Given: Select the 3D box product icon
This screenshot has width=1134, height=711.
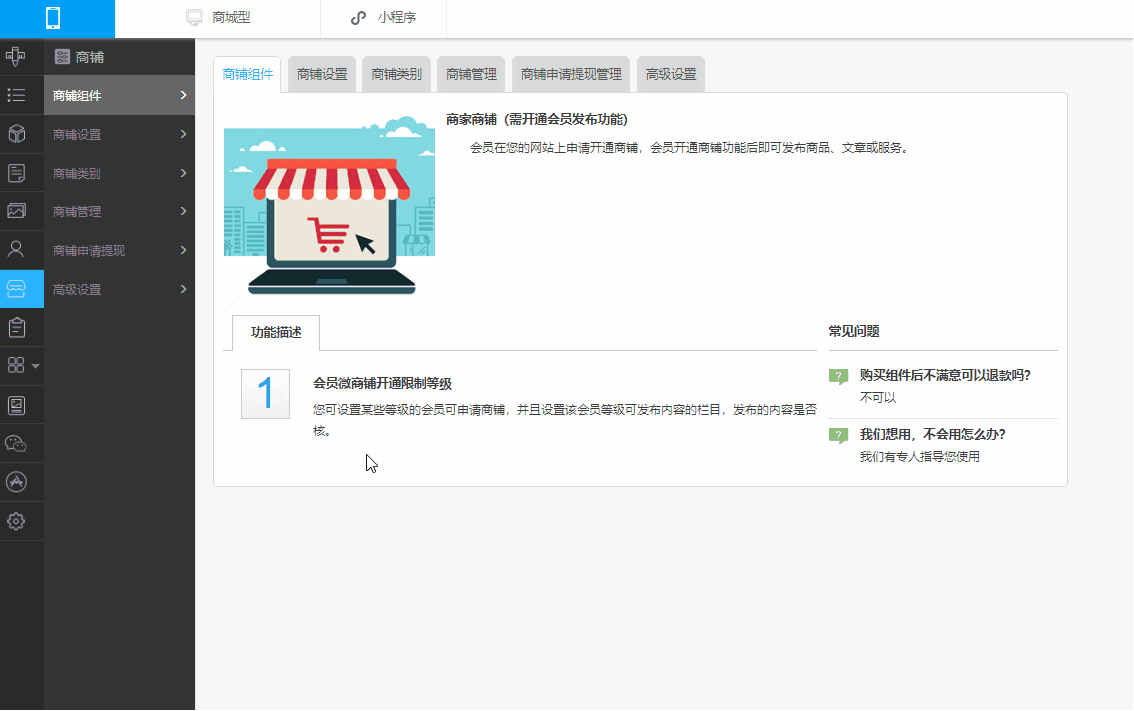Looking at the screenshot, I should pyautogui.click(x=17, y=134).
